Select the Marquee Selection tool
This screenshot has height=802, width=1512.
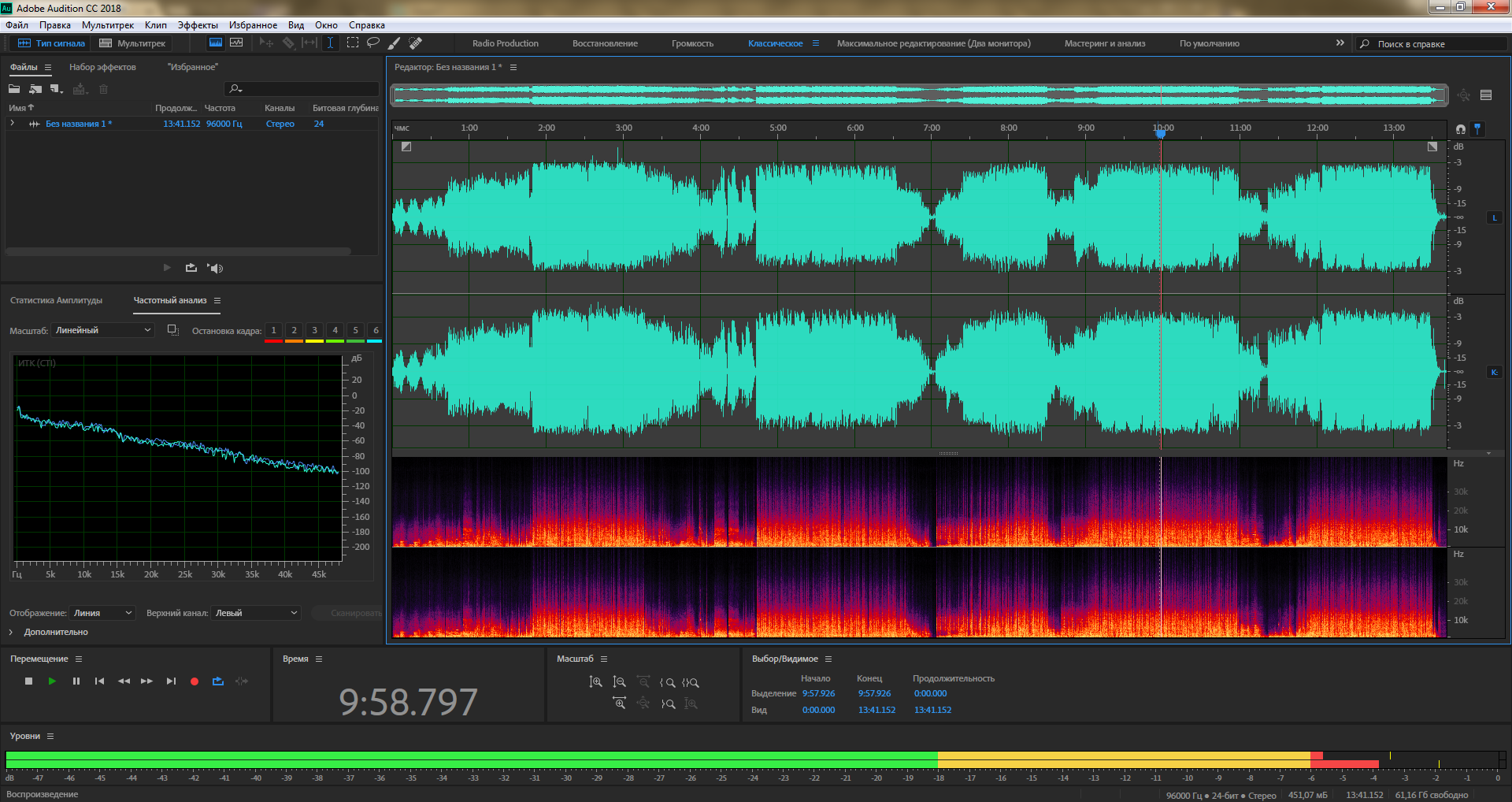(x=352, y=43)
